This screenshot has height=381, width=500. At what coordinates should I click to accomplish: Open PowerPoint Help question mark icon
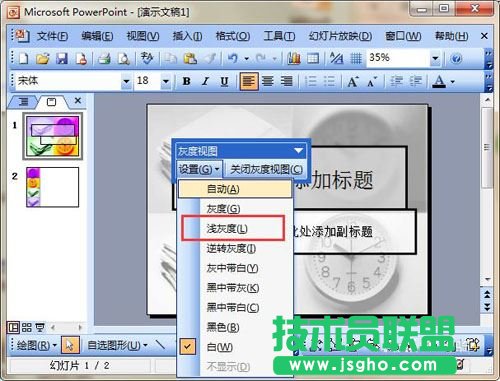coord(456,59)
